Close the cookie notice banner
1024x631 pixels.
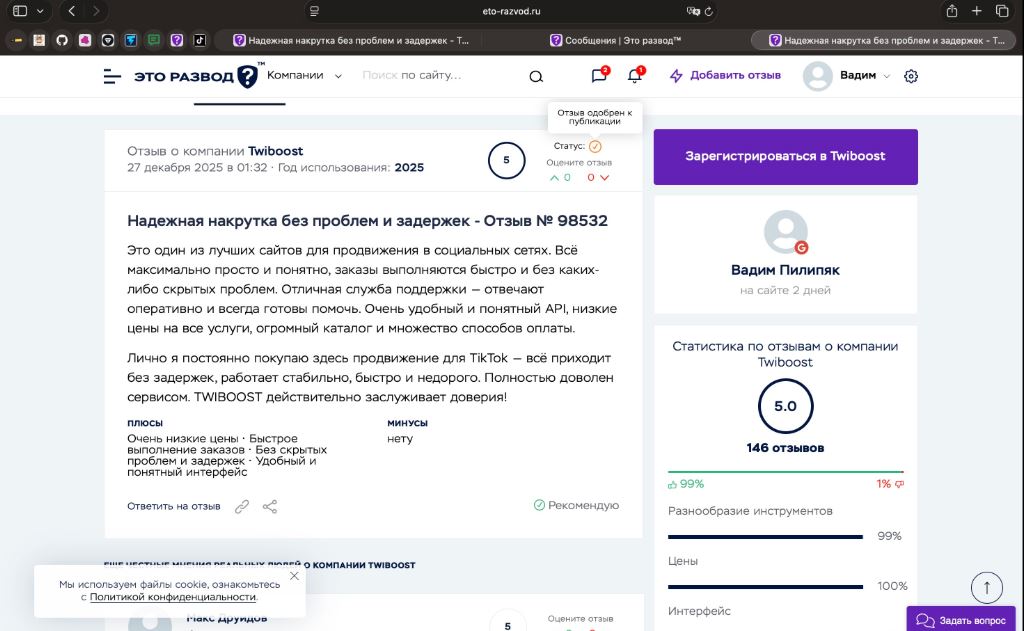pyautogui.click(x=294, y=576)
